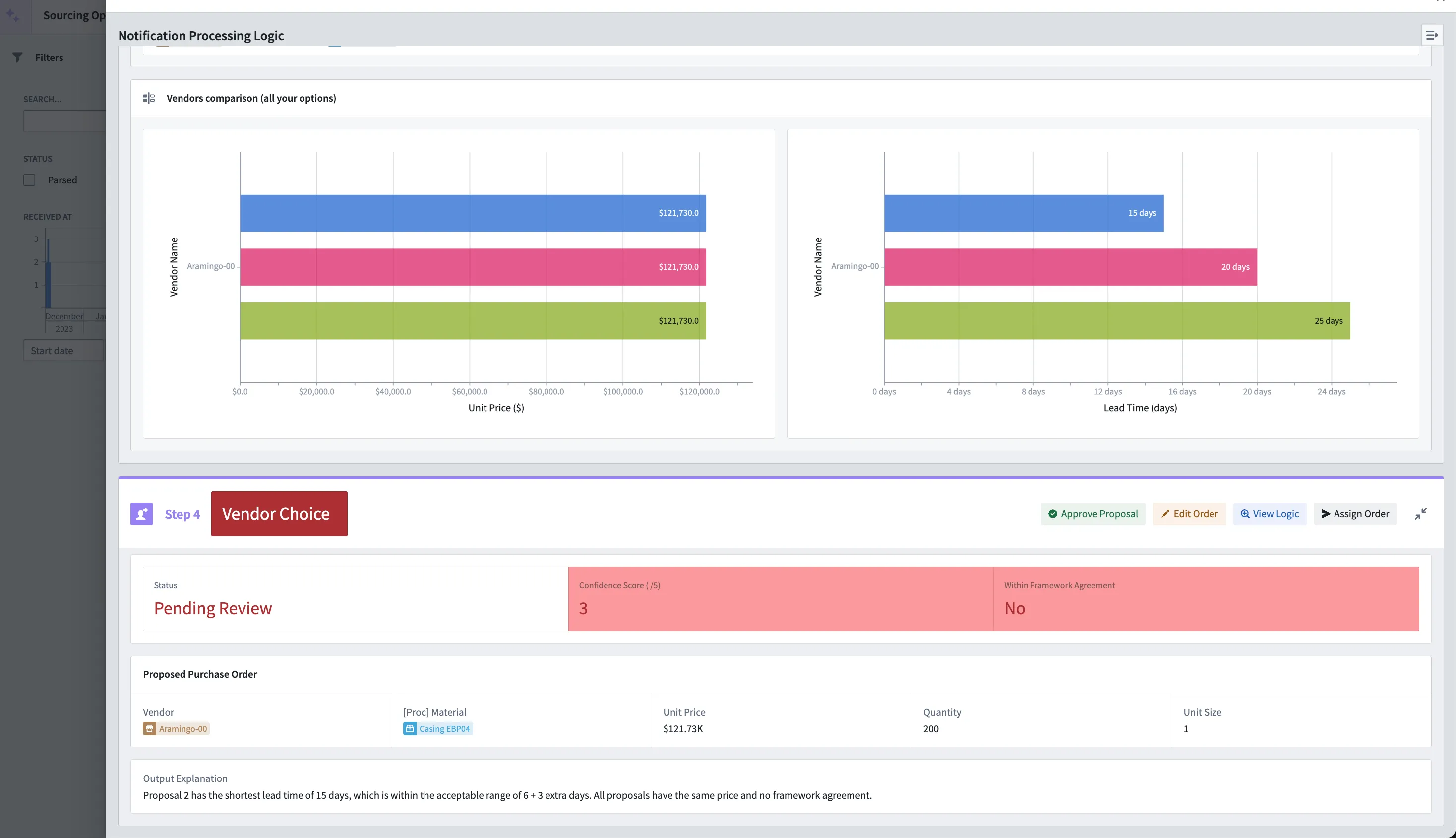Open Edit Order

[x=1189, y=514]
